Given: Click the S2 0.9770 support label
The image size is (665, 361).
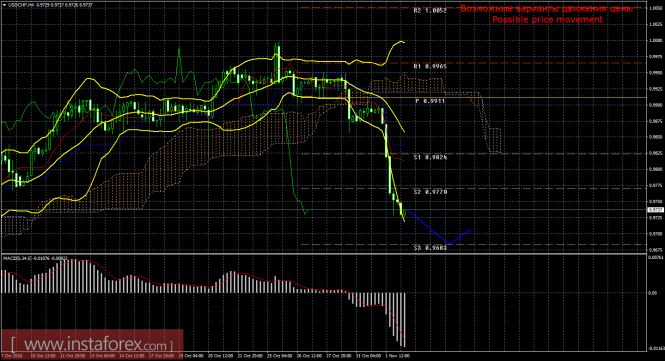Looking at the screenshot, I should pyautogui.click(x=430, y=192).
